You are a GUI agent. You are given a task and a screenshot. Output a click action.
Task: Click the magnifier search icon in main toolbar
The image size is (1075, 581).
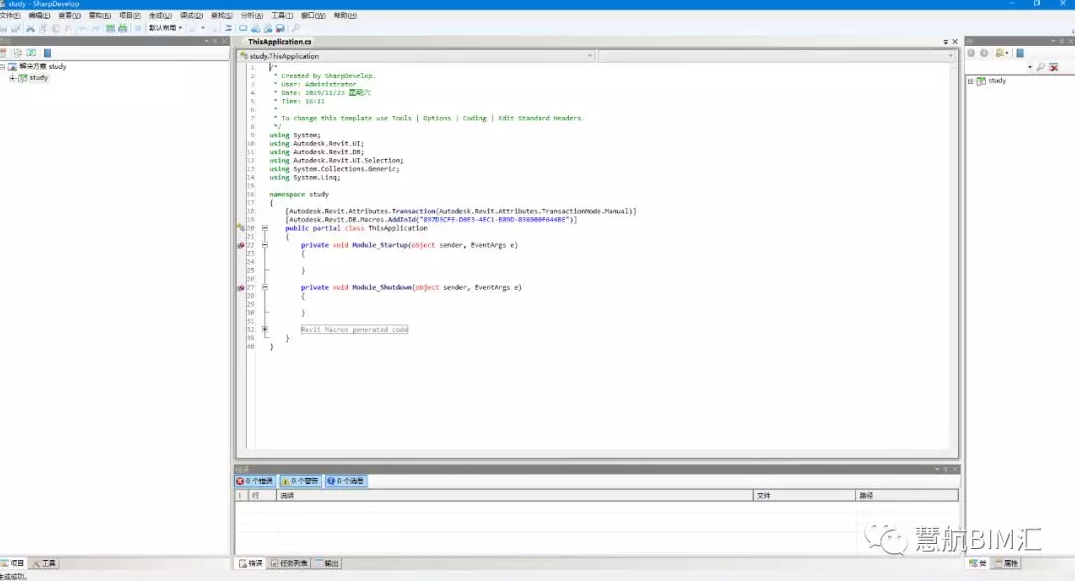[x=295, y=28]
